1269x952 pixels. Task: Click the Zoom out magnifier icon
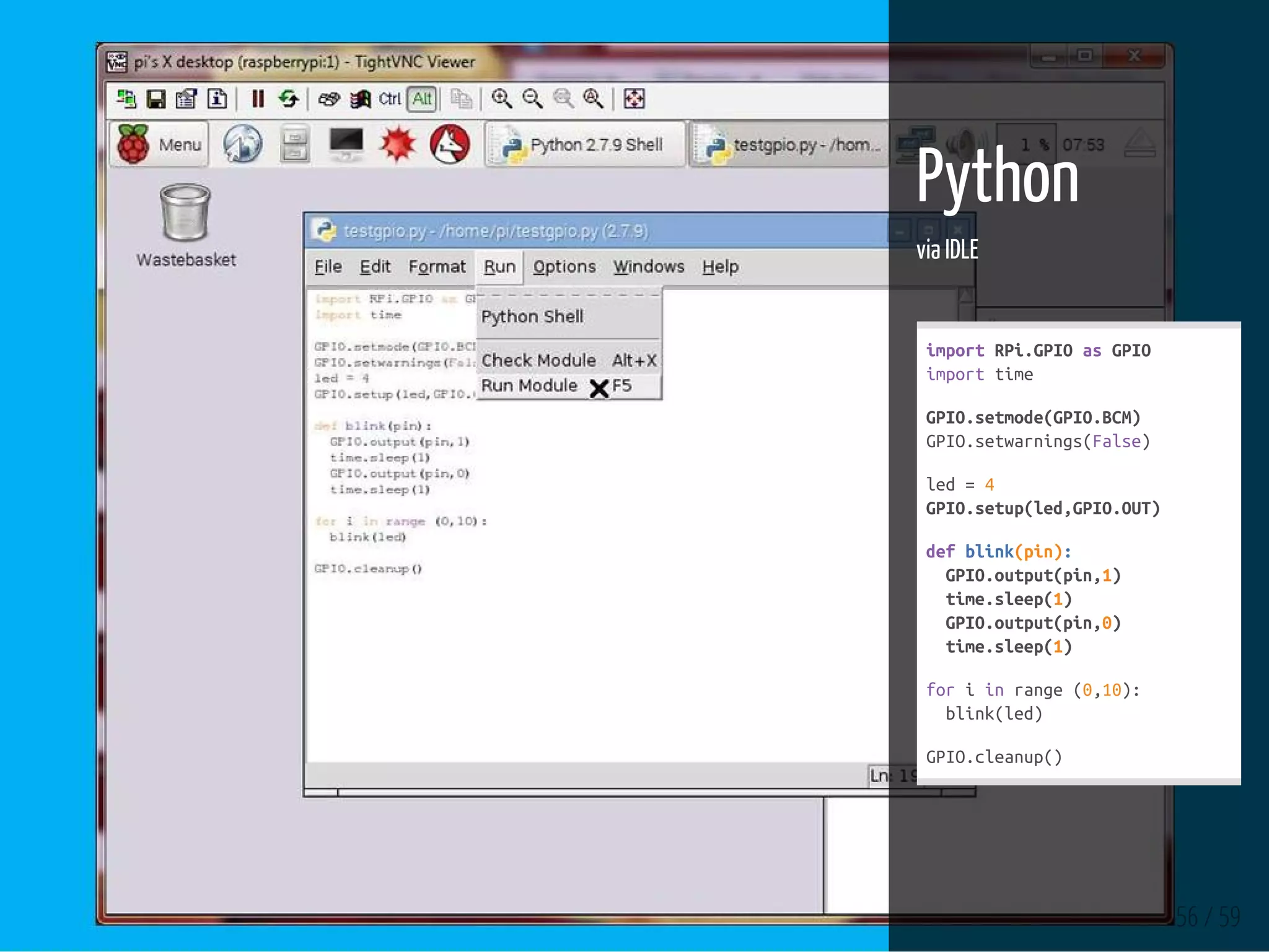tap(532, 98)
